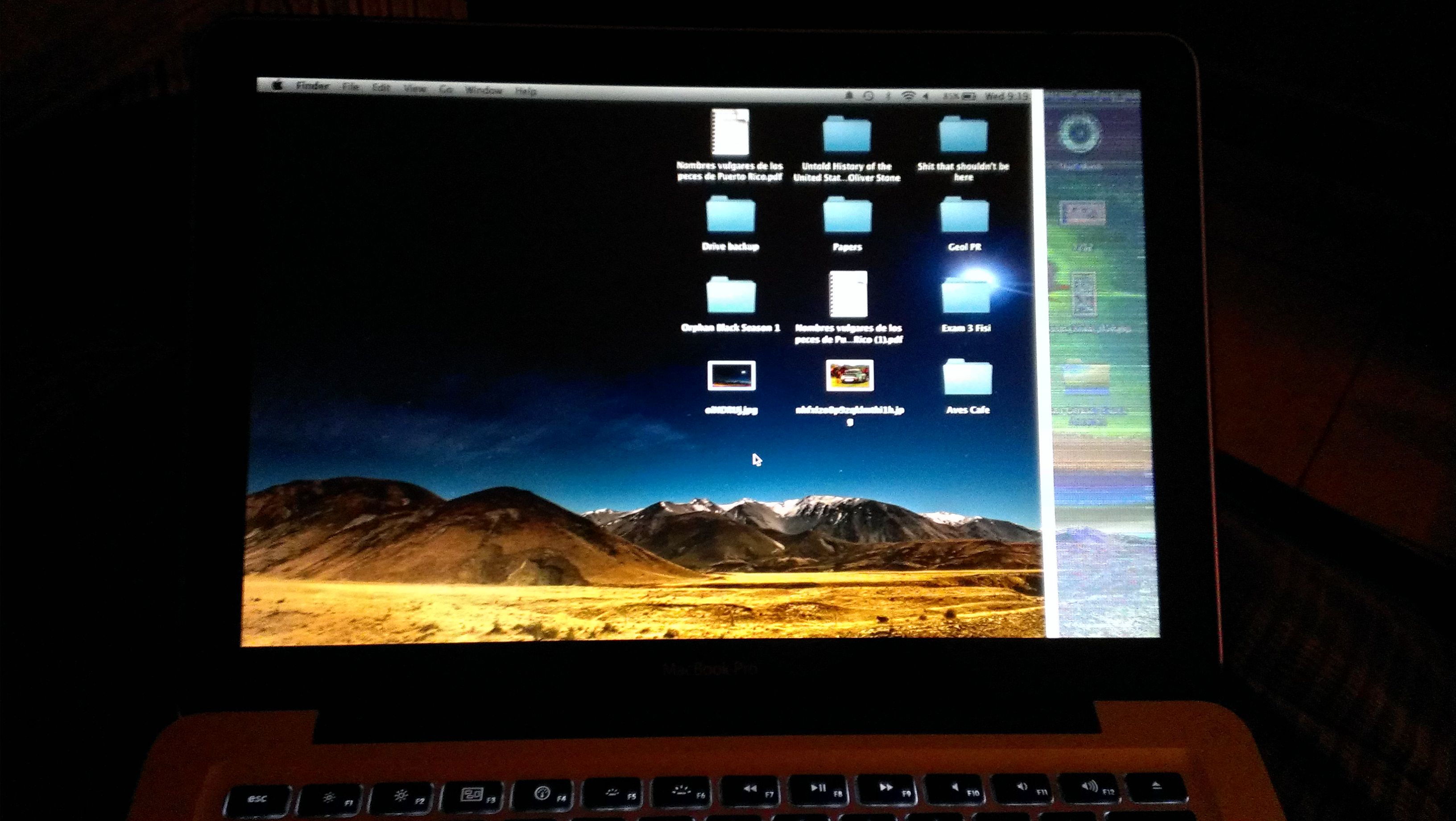1456x821 pixels.
Task: Click the Wi-Fi status icon
Action: [x=908, y=96]
